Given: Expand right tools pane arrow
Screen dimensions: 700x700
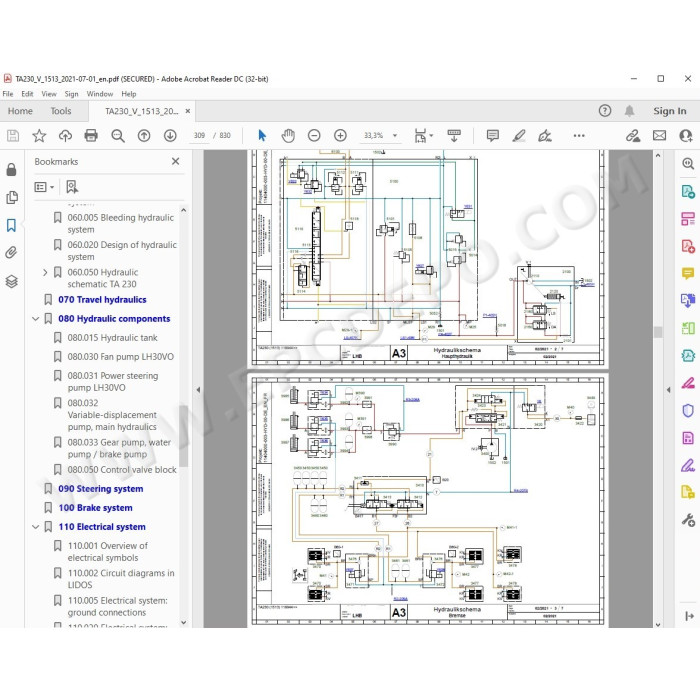Looking at the screenshot, I should click(x=668, y=390).
